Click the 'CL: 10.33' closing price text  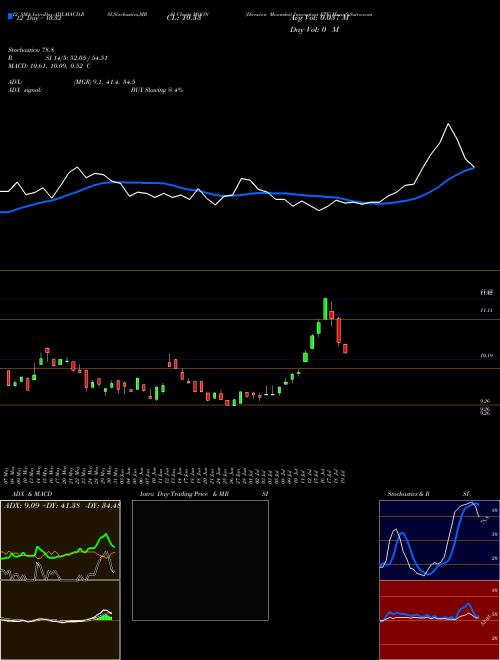tap(184, 18)
